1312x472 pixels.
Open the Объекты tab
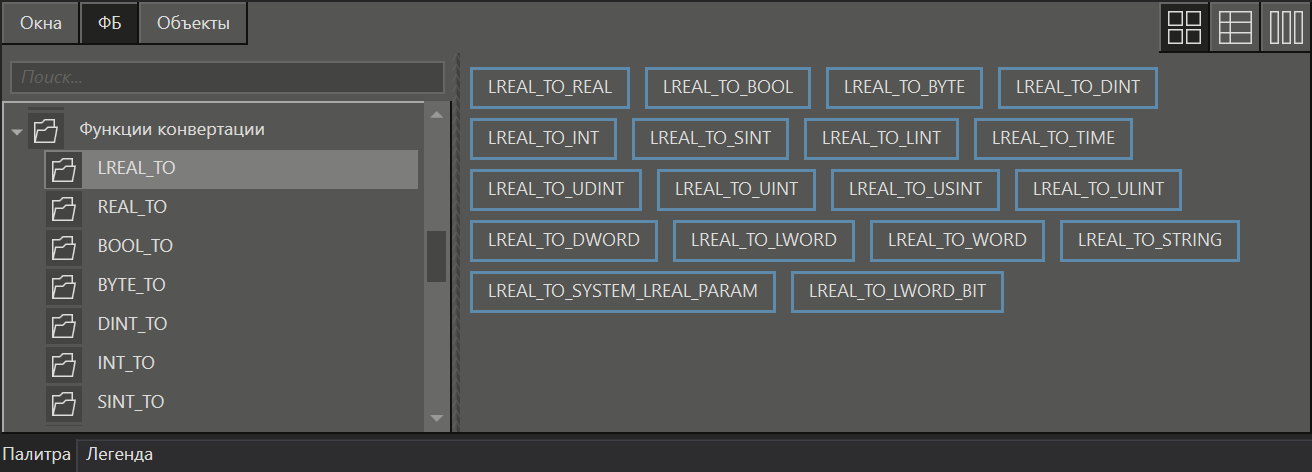coord(193,24)
